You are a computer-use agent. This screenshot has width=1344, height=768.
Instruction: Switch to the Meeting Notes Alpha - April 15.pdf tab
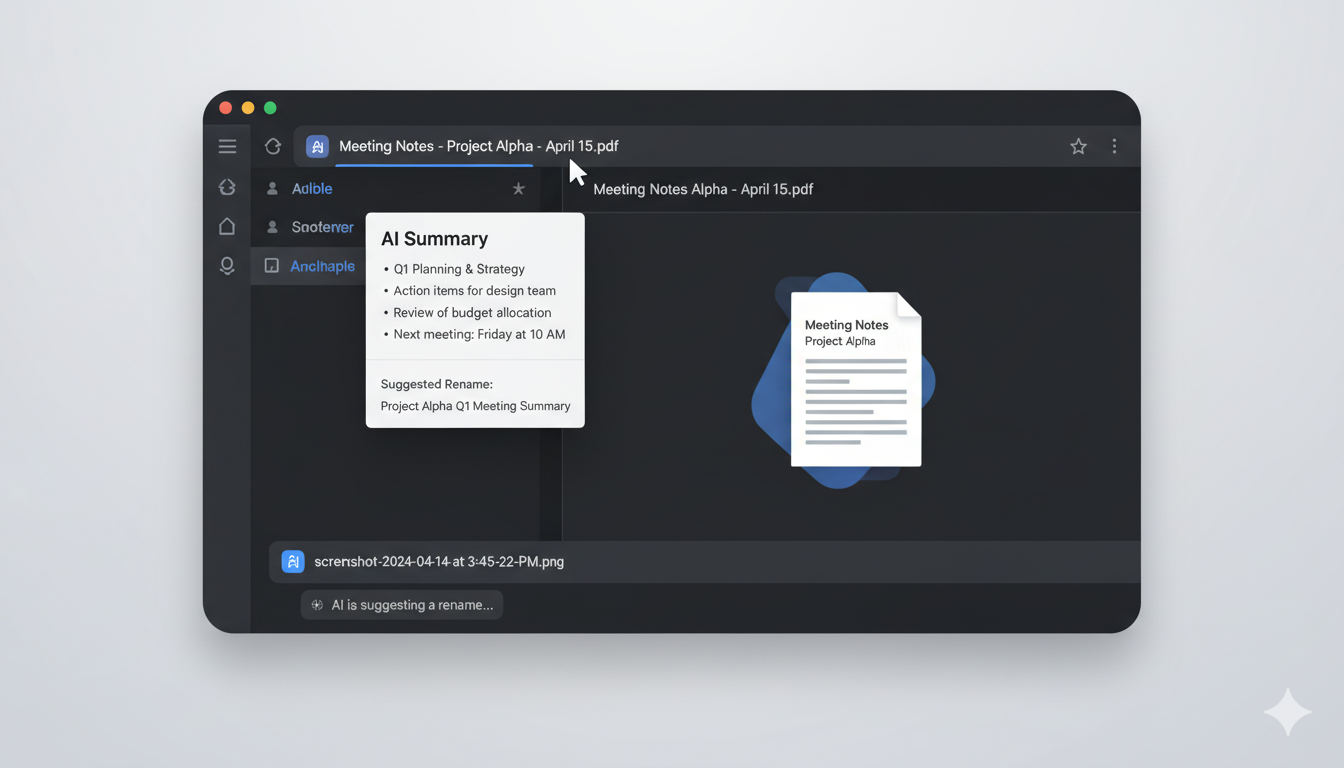pyautogui.click(x=703, y=189)
